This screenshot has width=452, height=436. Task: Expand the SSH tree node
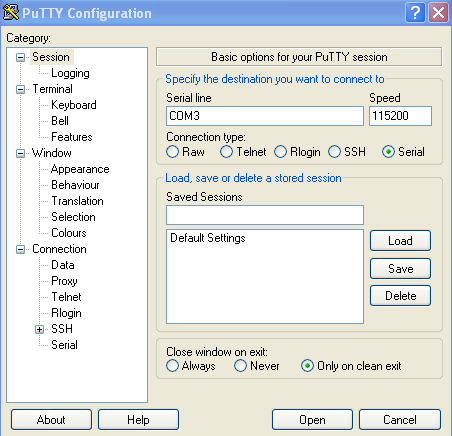pyautogui.click(x=39, y=329)
